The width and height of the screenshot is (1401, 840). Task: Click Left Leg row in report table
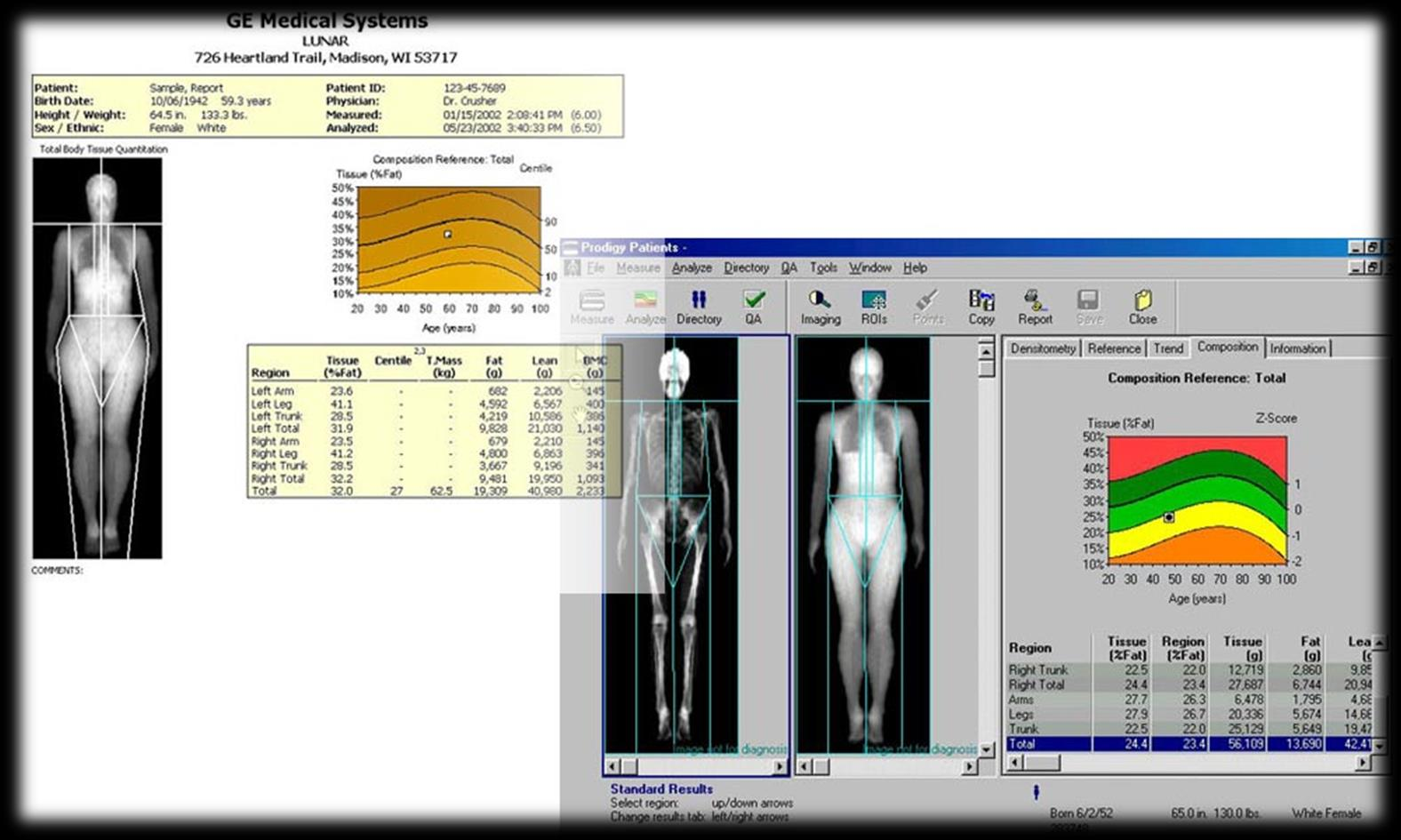point(427,404)
